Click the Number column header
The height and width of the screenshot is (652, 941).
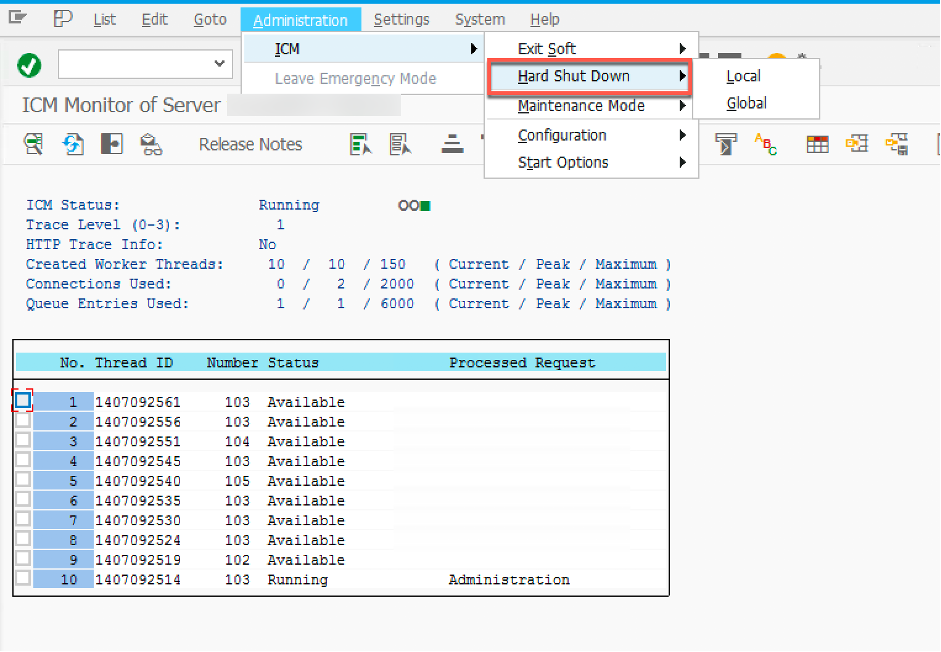(232, 363)
